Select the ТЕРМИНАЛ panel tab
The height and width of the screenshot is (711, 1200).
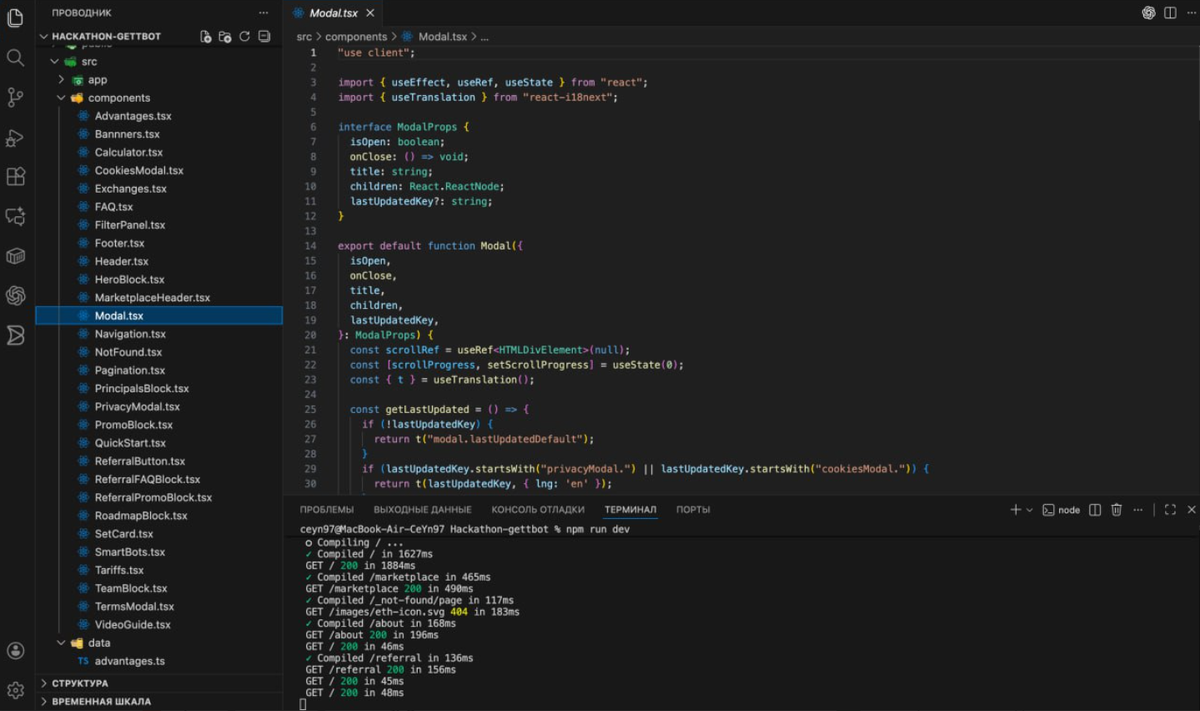630,510
